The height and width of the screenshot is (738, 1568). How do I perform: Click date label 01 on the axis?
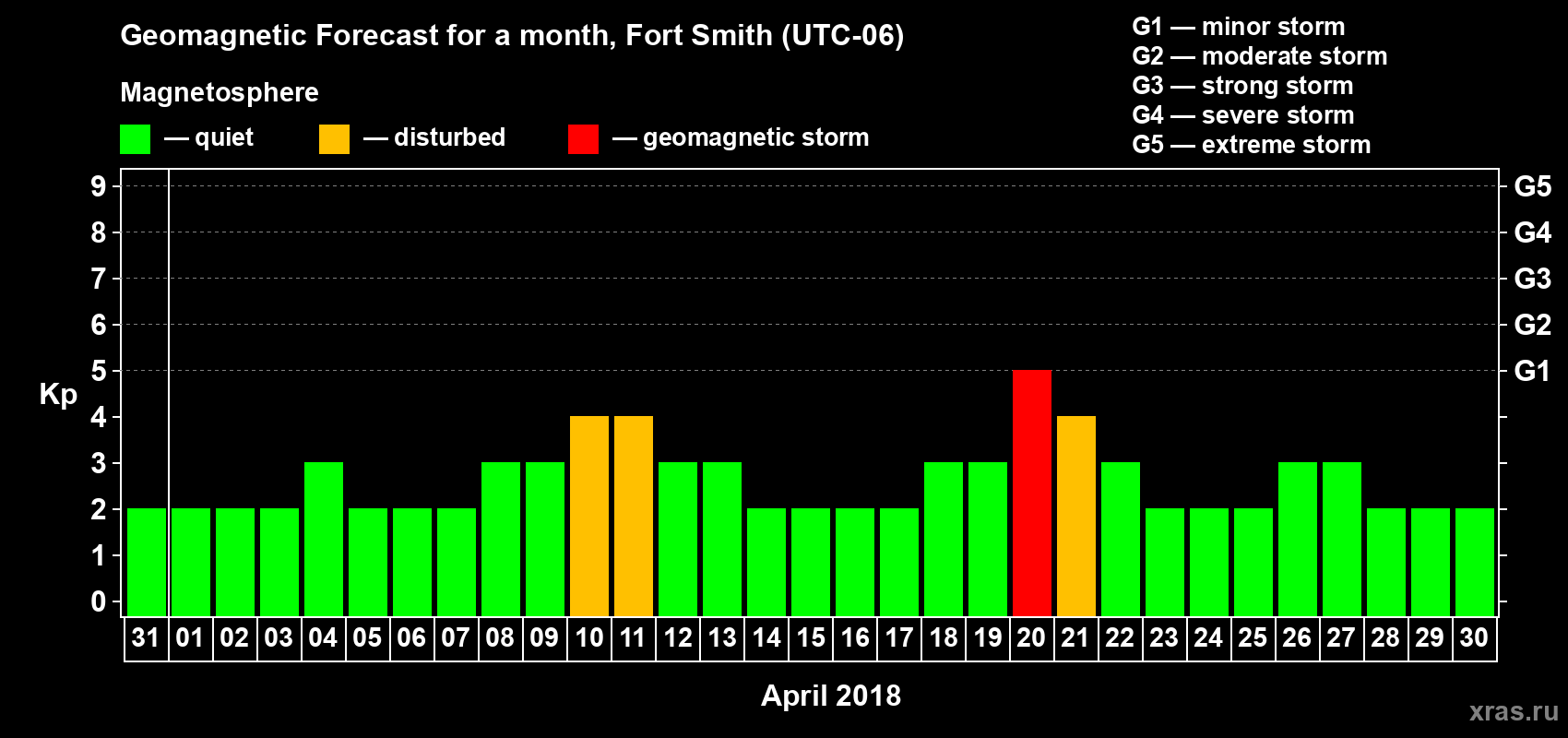click(190, 637)
